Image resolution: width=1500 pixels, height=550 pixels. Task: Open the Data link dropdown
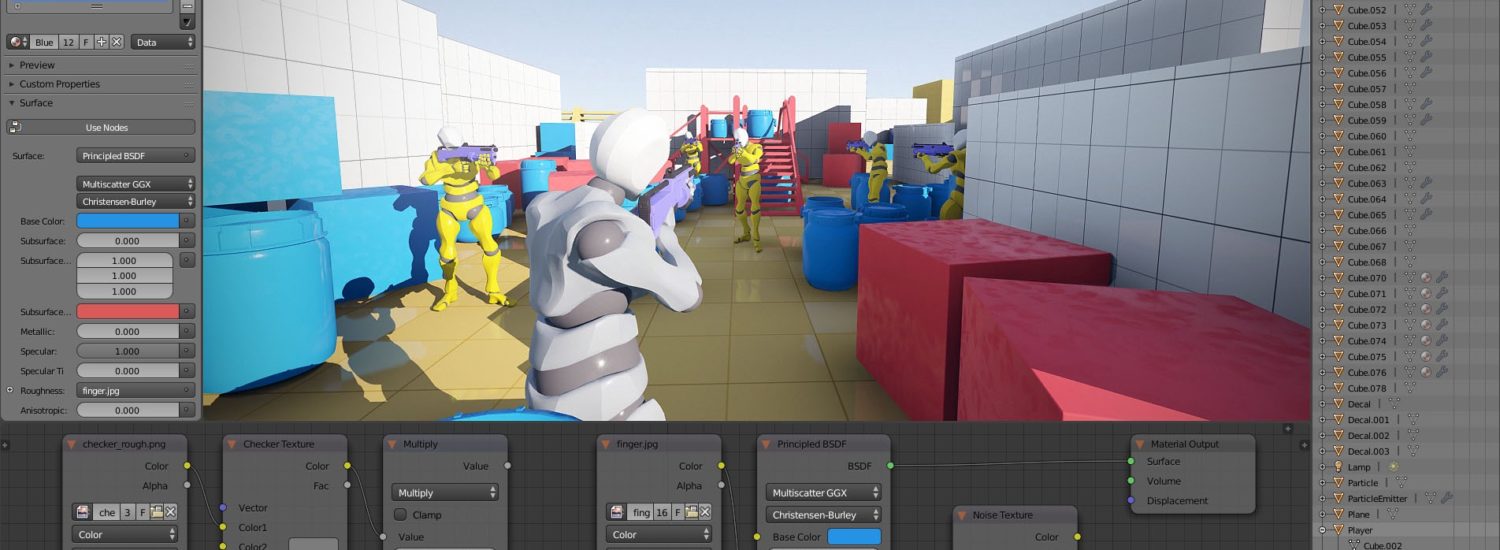point(163,42)
